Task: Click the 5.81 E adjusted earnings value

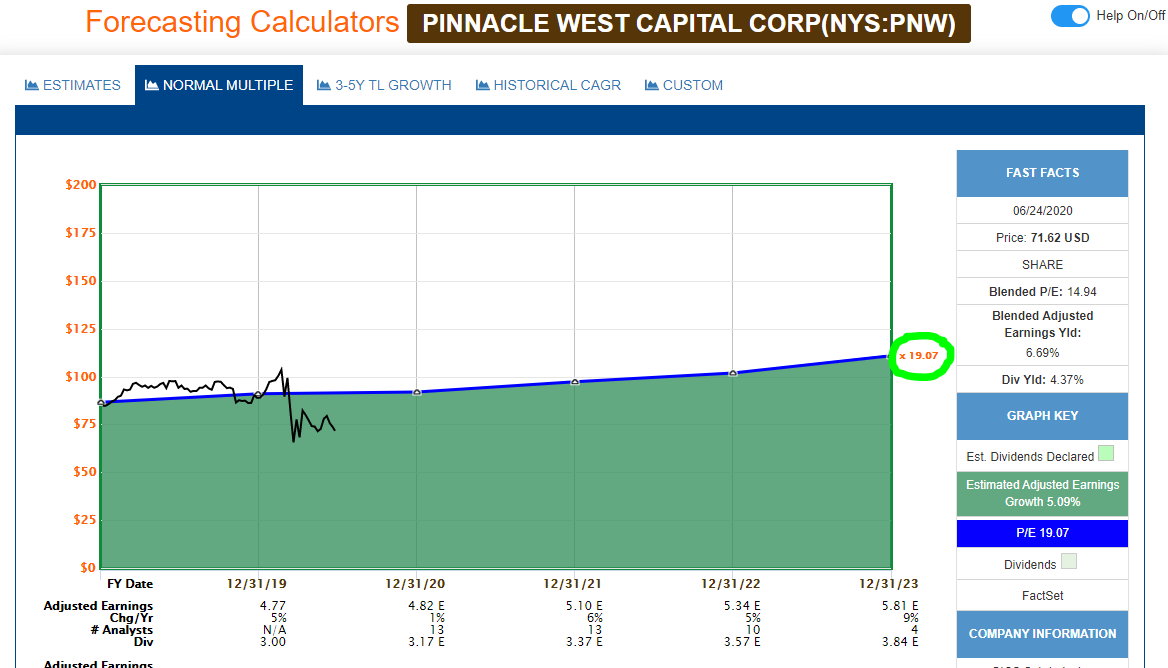Action: [900, 605]
